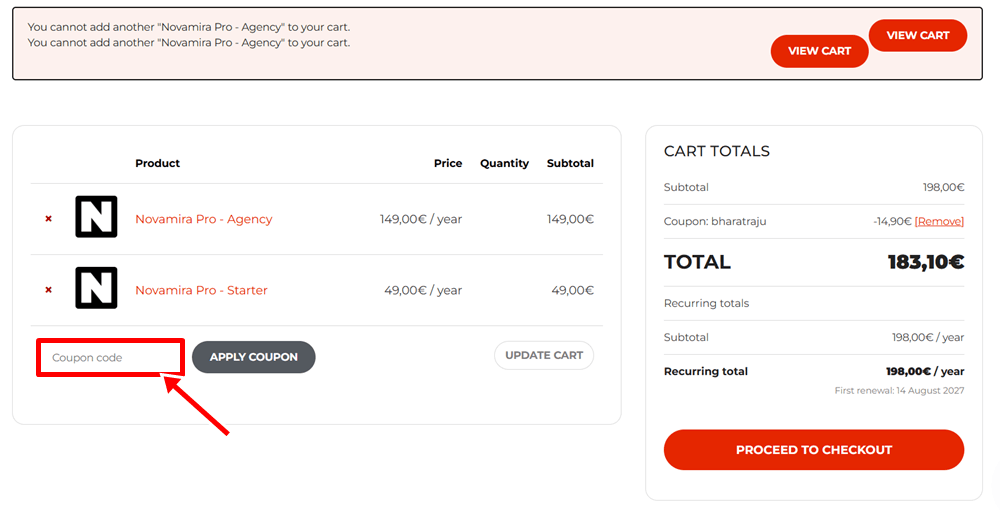Click the Subtotal column header in table
The image size is (1000, 510).
coord(570,163)
